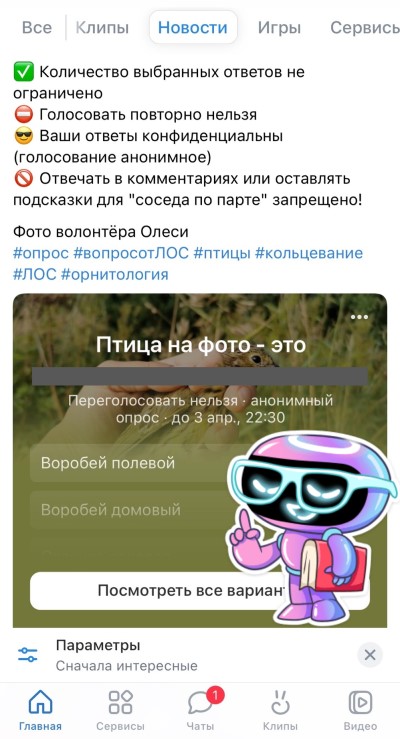
Task: Tap the poll title Птица на фото
Action: tap(201, 345)
